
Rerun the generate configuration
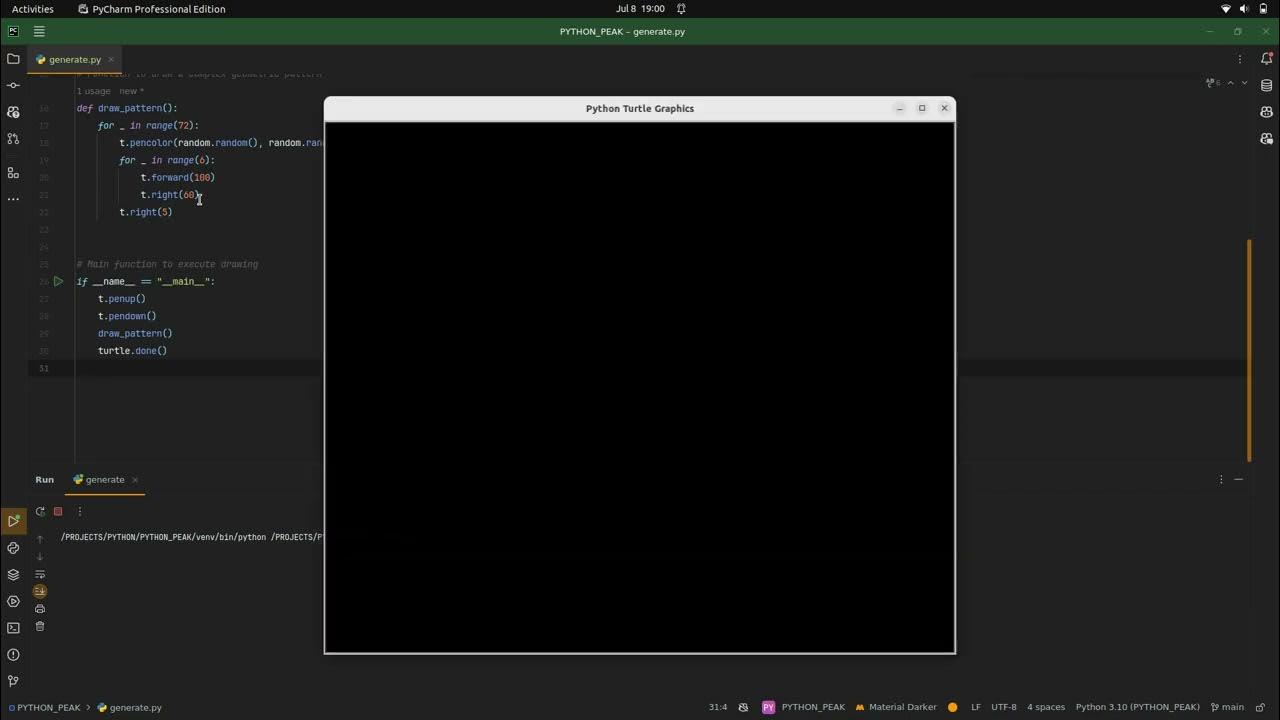pyautogui.click(x=40, y=511)
